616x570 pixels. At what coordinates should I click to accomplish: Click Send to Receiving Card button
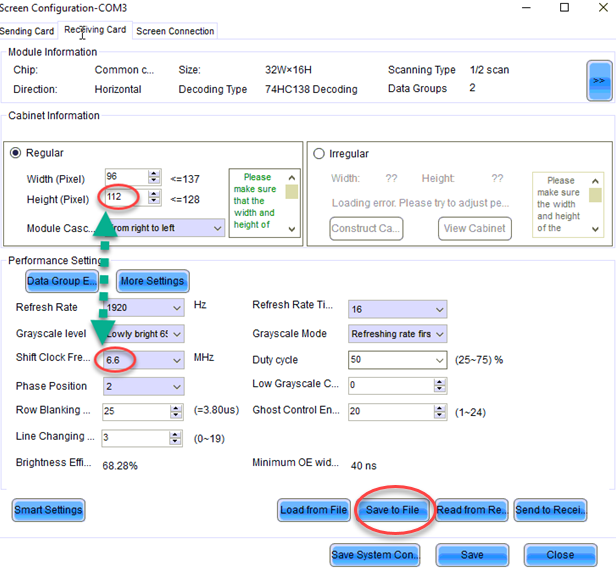[551, 510]
